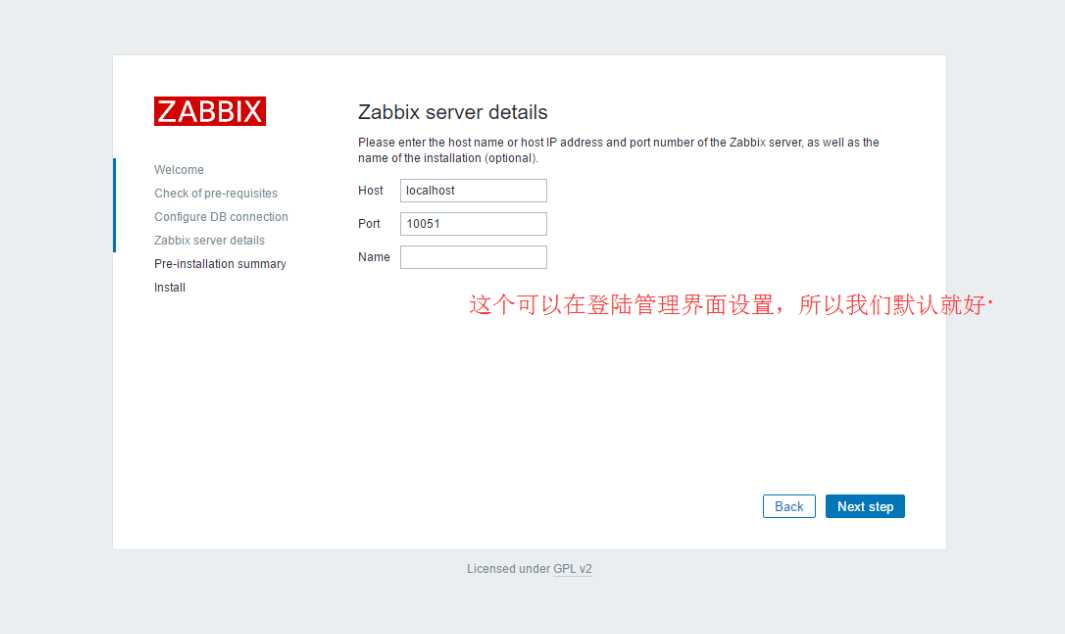This screenshot has height=634, width=1065.
Task: Click the Host field label
Action: 371,190
